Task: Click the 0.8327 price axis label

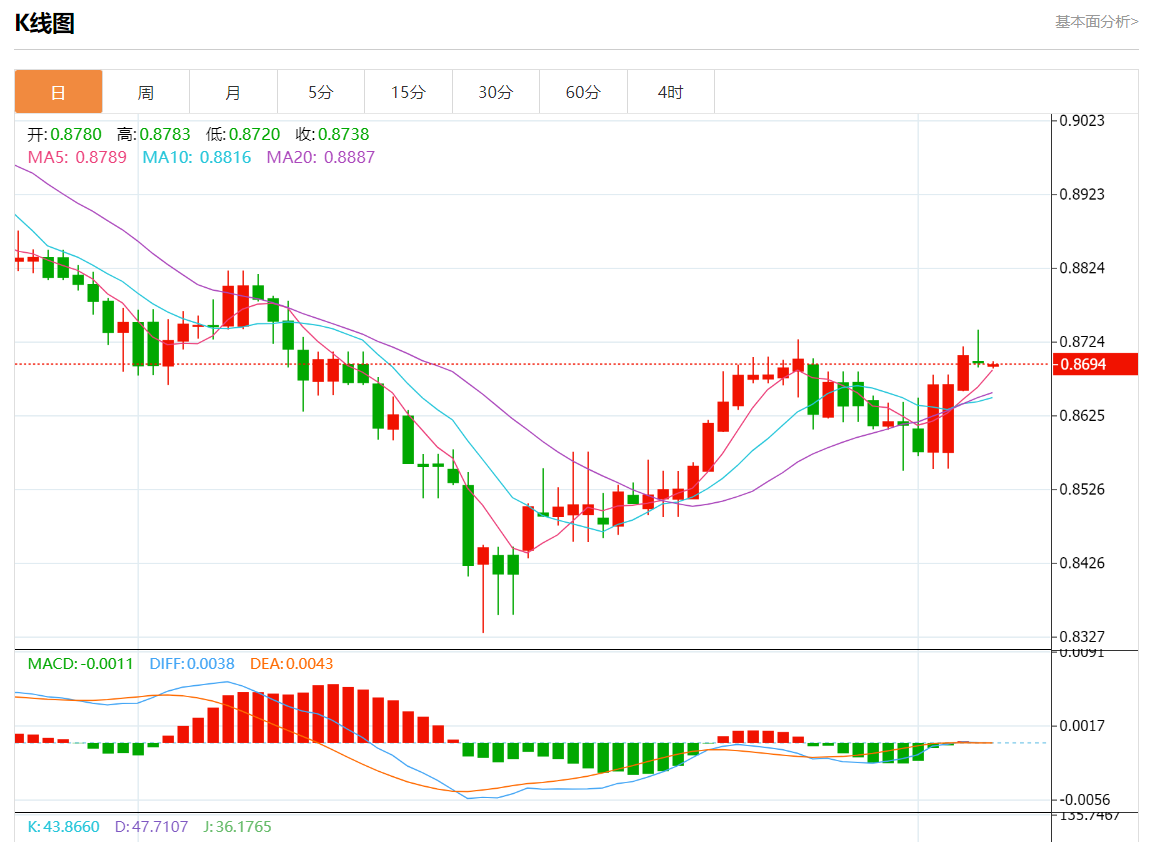Action: pyautogui.click(x=1082, y=637)
